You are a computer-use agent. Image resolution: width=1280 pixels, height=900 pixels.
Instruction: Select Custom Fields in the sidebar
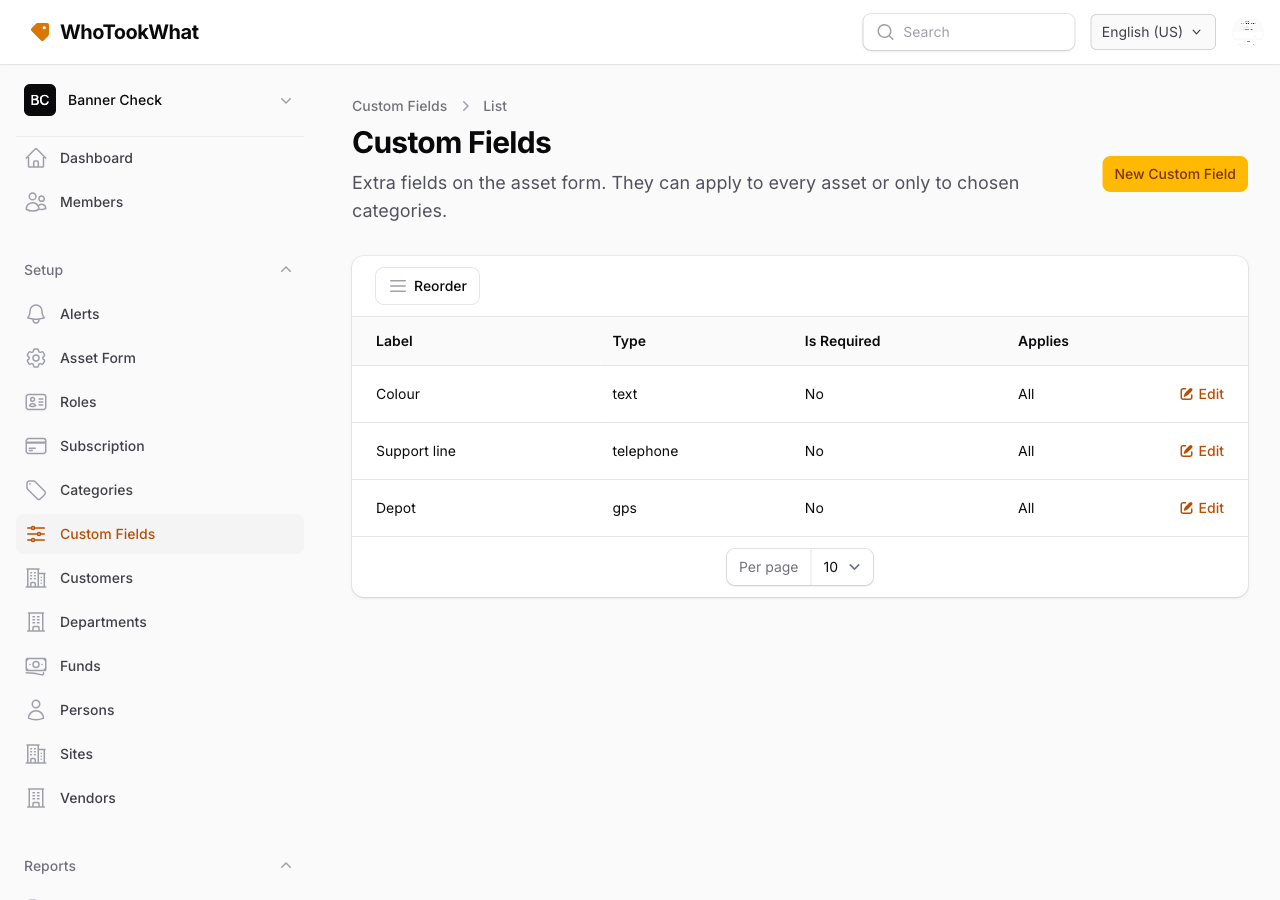160,534
